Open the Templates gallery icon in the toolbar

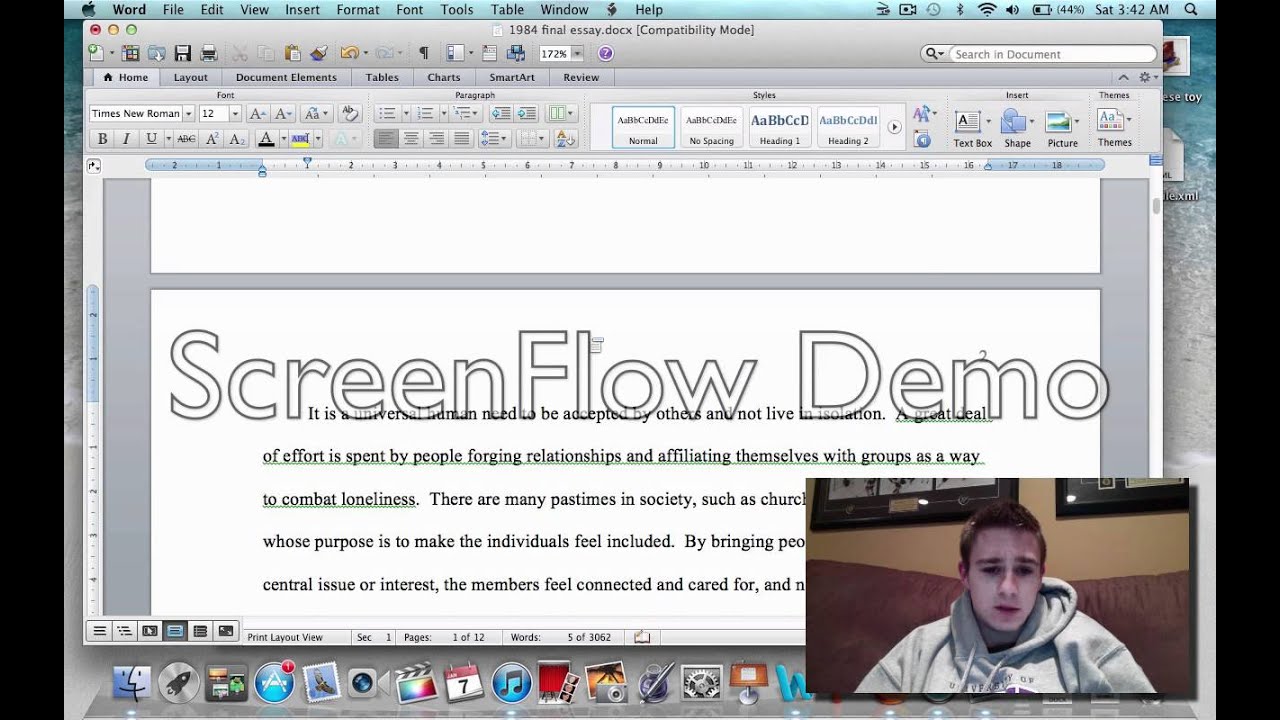pos(131,53)
